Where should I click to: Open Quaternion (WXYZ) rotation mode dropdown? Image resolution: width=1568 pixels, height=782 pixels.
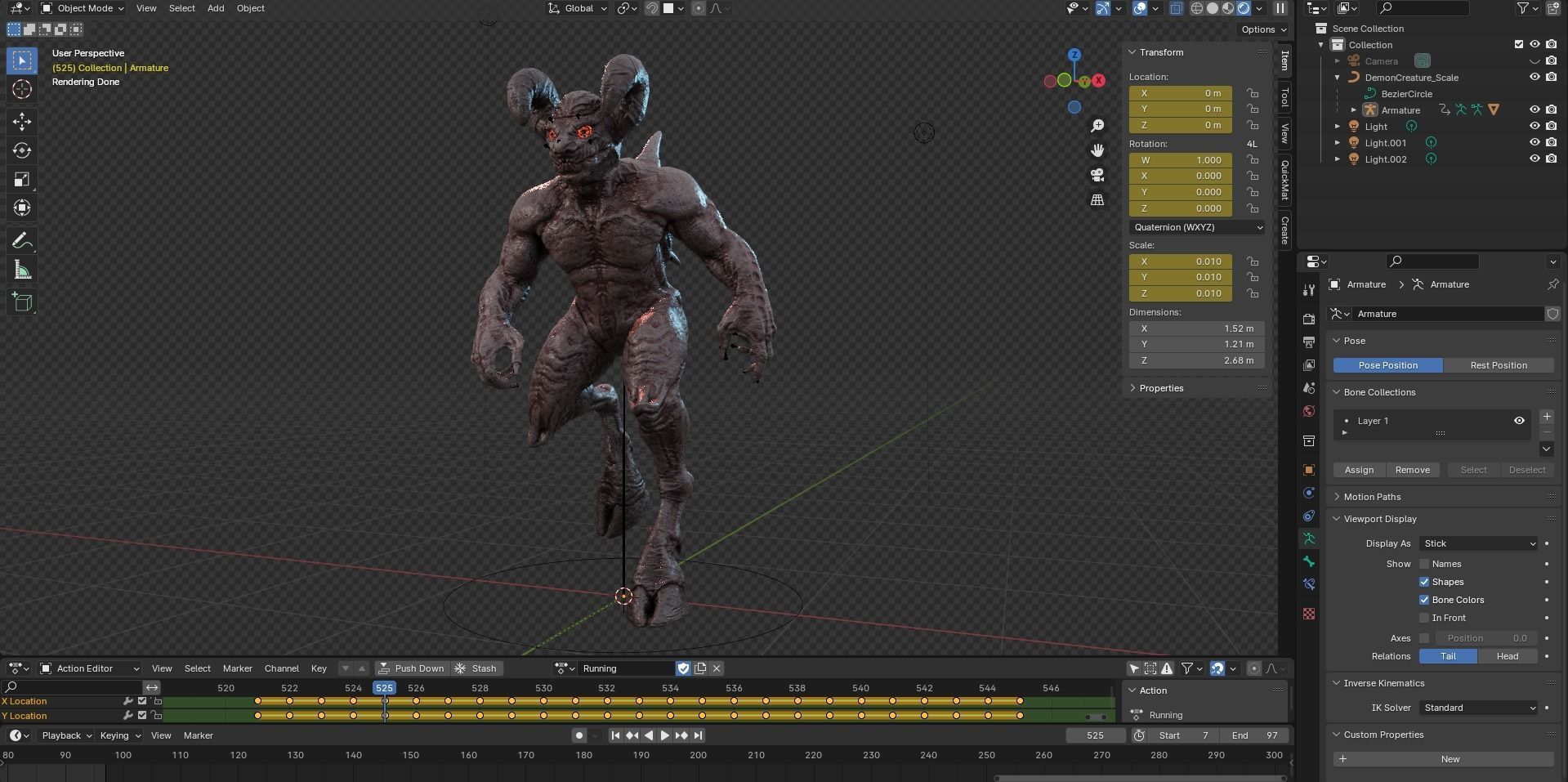1197,227
